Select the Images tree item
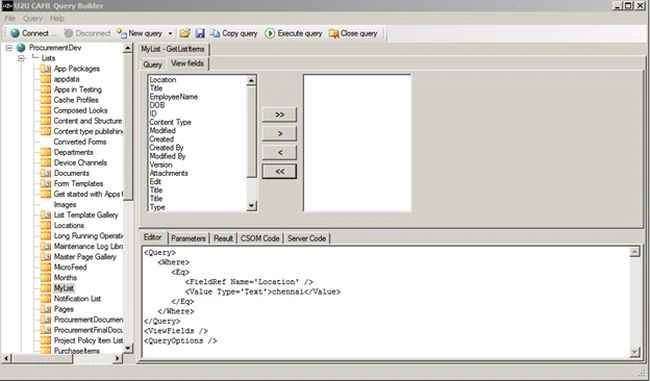 pyautogui.click(x=65, y=204)
